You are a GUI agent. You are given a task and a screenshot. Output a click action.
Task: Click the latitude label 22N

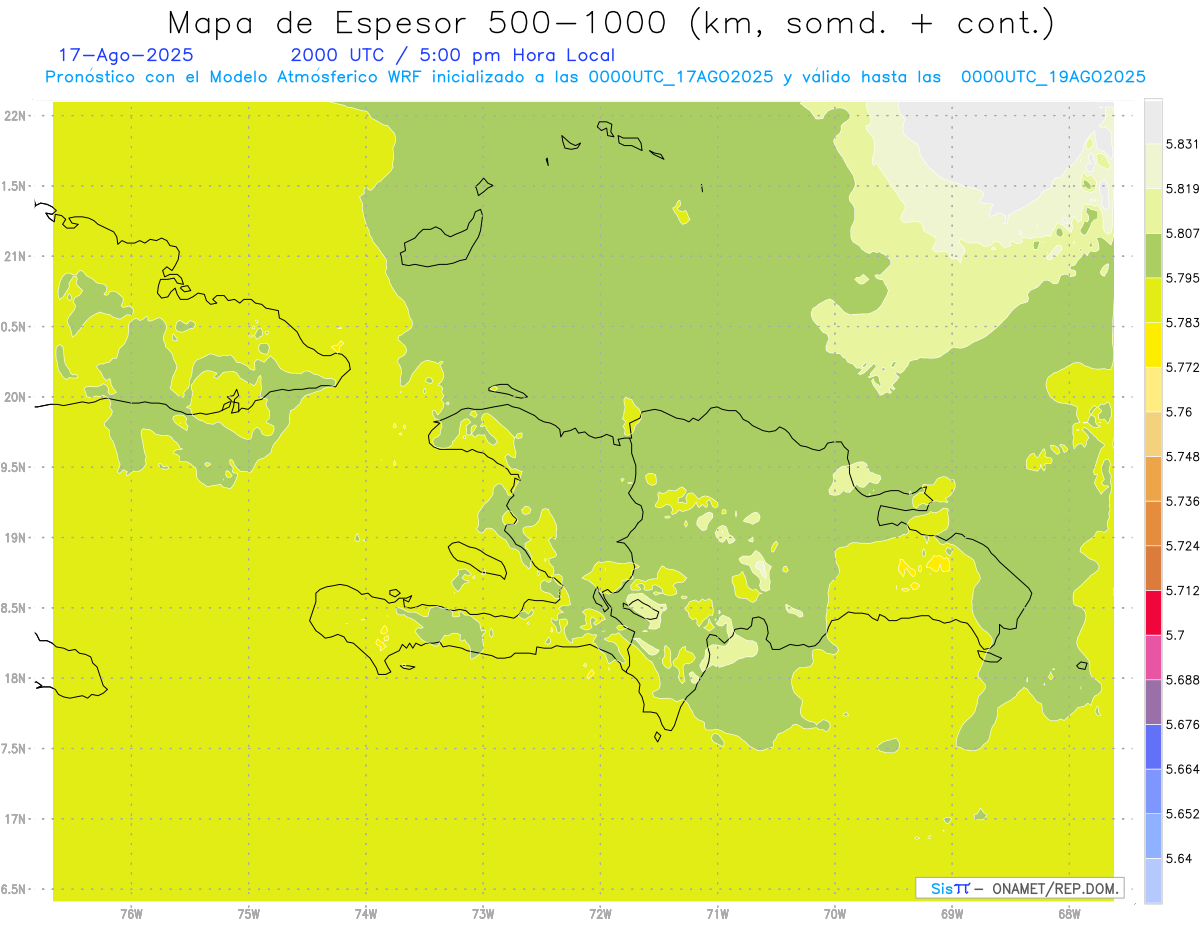pos(17,116)
